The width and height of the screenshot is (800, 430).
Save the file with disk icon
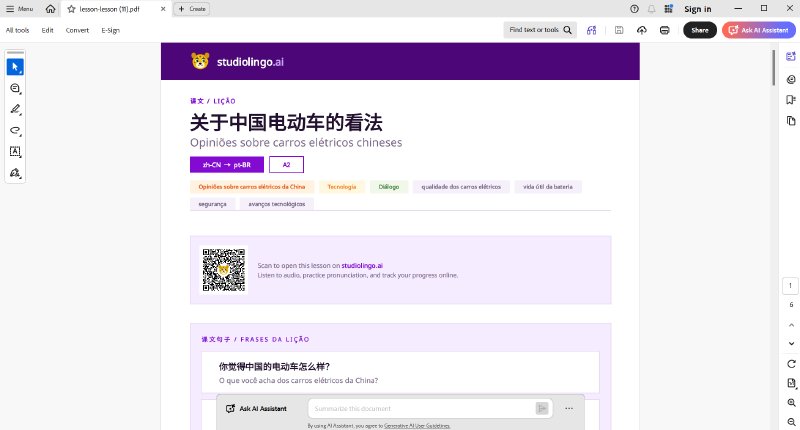619,30
